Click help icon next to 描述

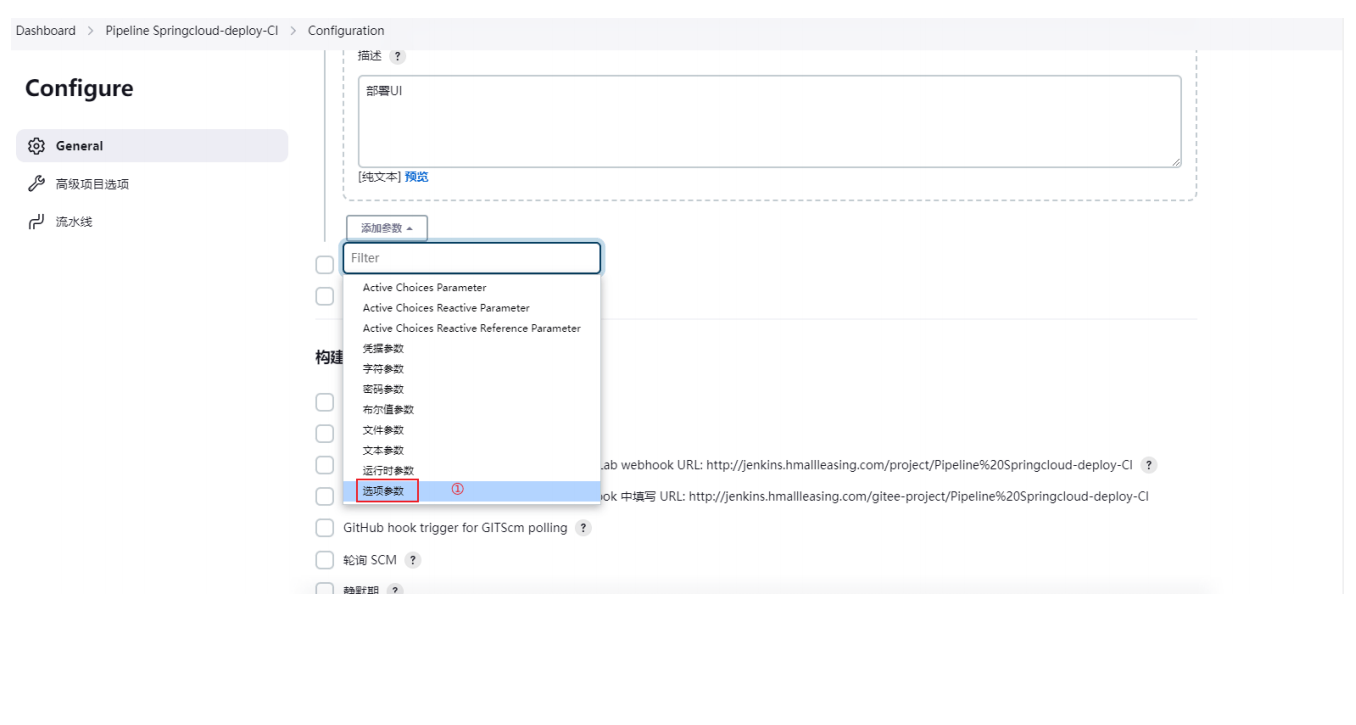point(397,56)
